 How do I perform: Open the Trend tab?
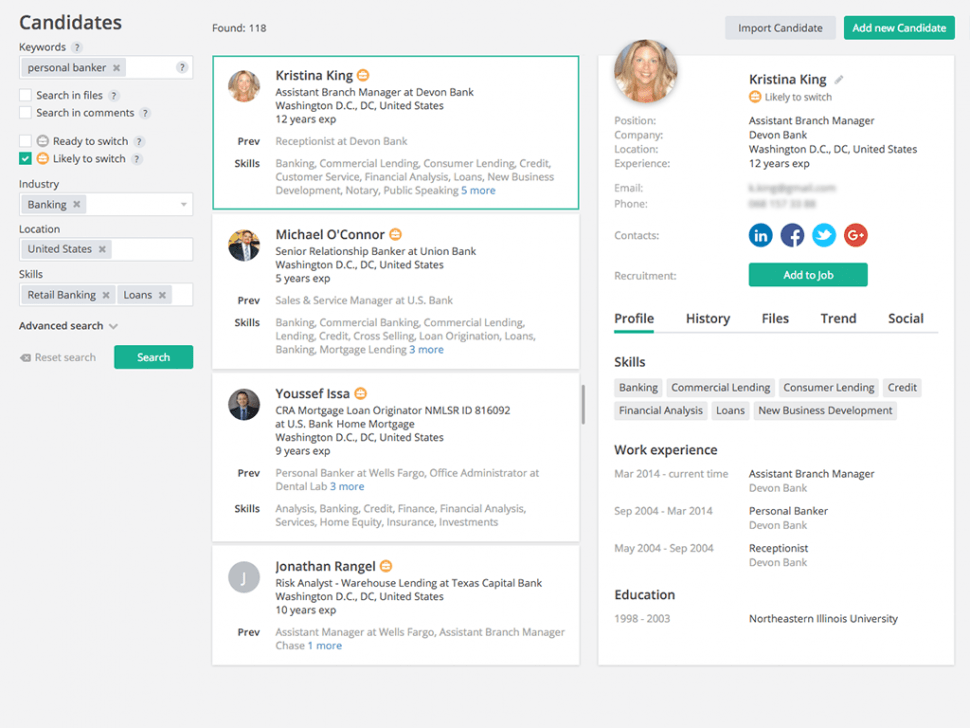838,319
